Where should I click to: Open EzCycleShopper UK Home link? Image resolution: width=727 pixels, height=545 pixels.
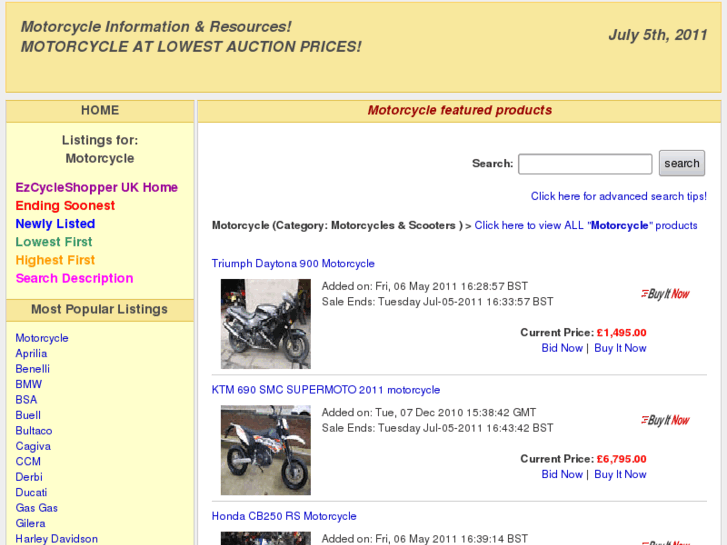point(96,187)
